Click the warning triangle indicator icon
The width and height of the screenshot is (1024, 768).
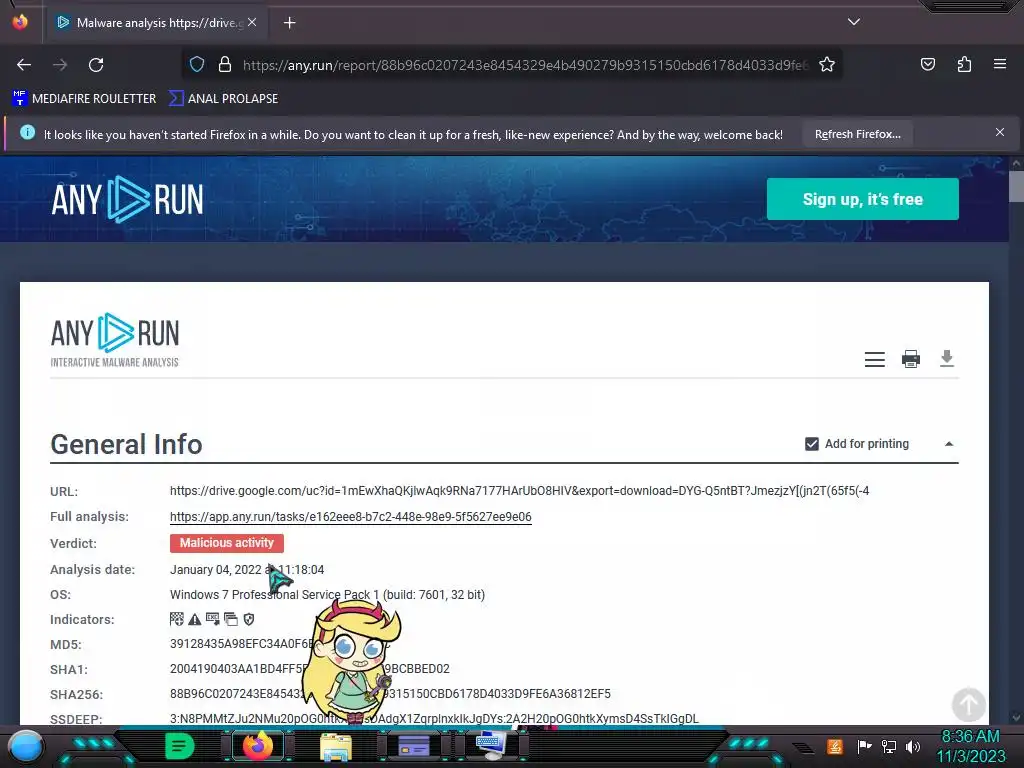click(x=195, y=619)
